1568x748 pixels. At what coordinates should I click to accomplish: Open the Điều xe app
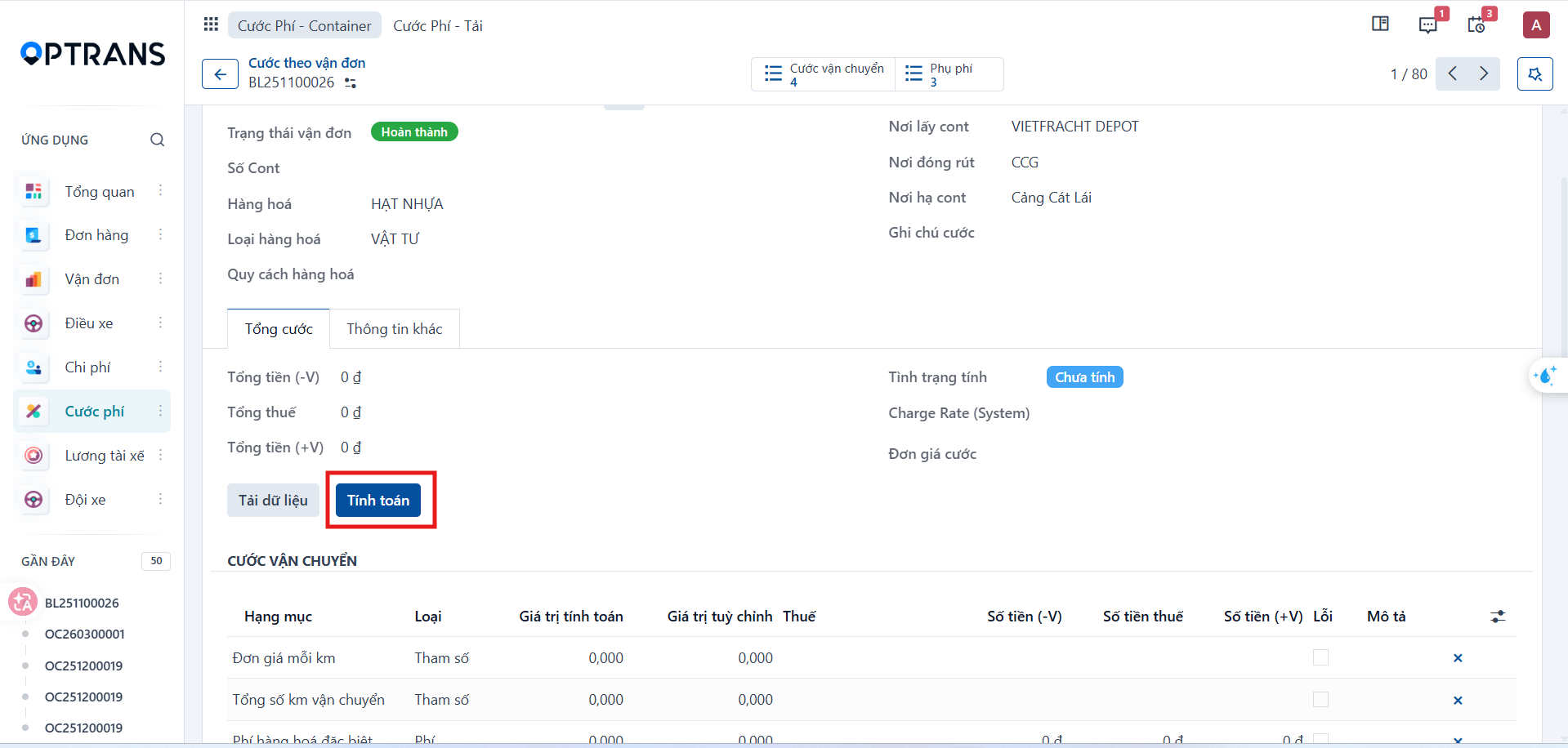[x=89, y=323]
